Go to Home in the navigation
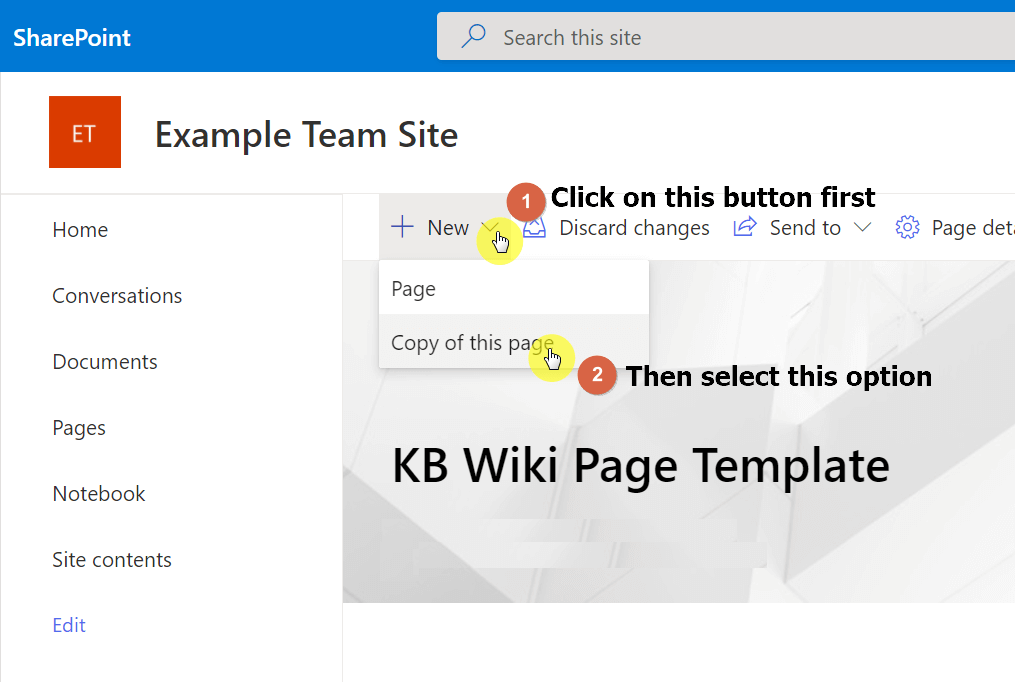This screenshot has width=1015, height=682. click(80, 230)
